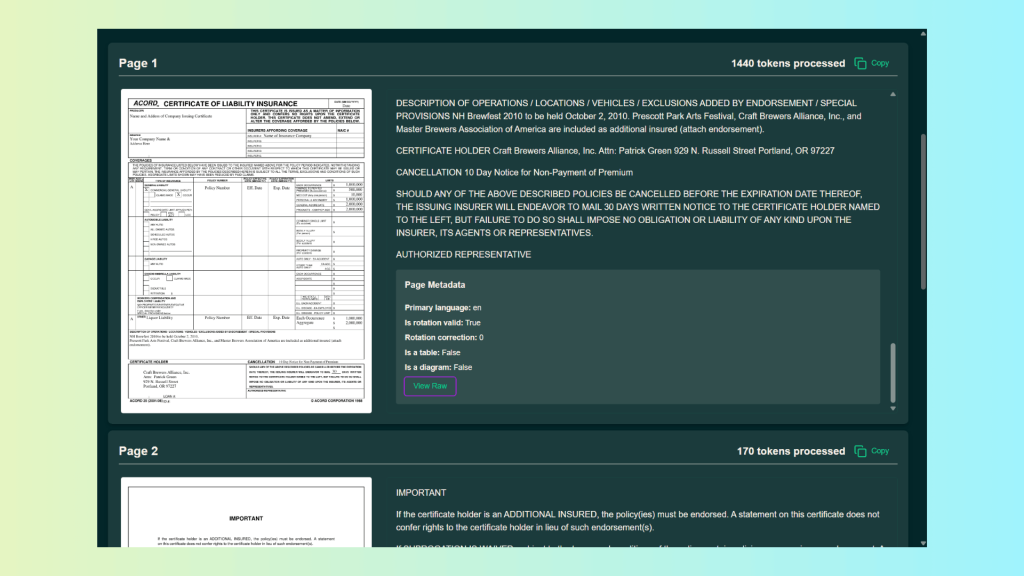
Task: Click the IMPORTANT heading in Page 2 text
Action: click(421, 493)
